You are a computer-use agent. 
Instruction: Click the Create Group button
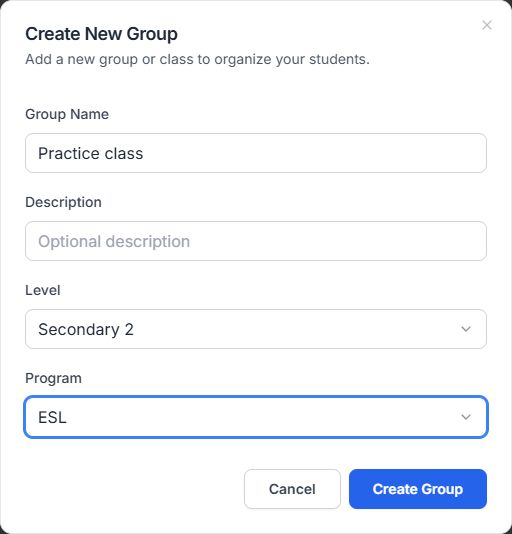(x=418, y=489)
